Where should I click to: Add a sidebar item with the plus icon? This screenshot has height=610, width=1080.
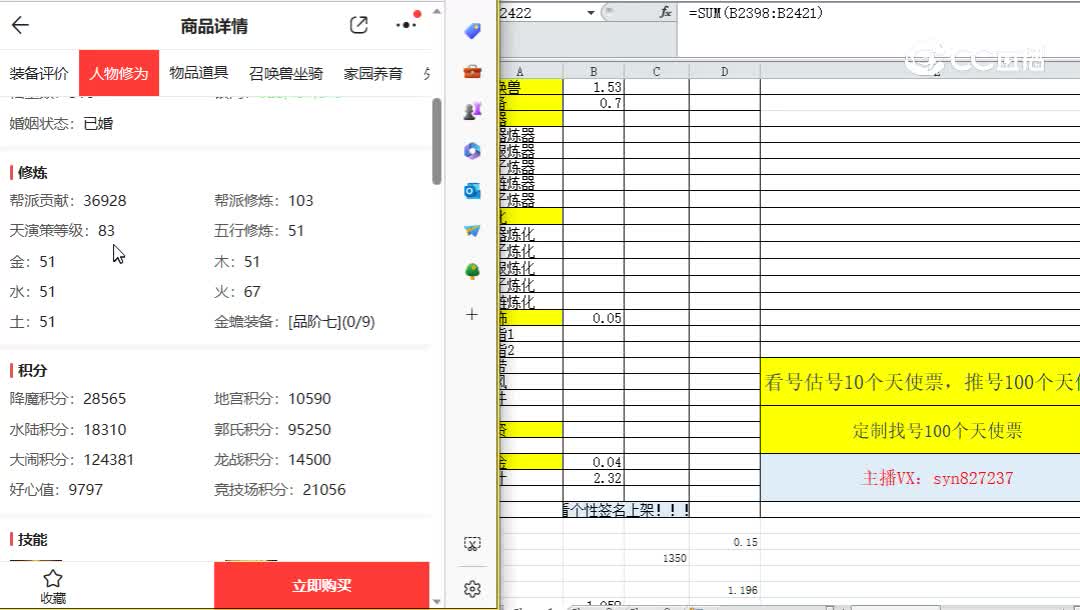tap(472, 315)
